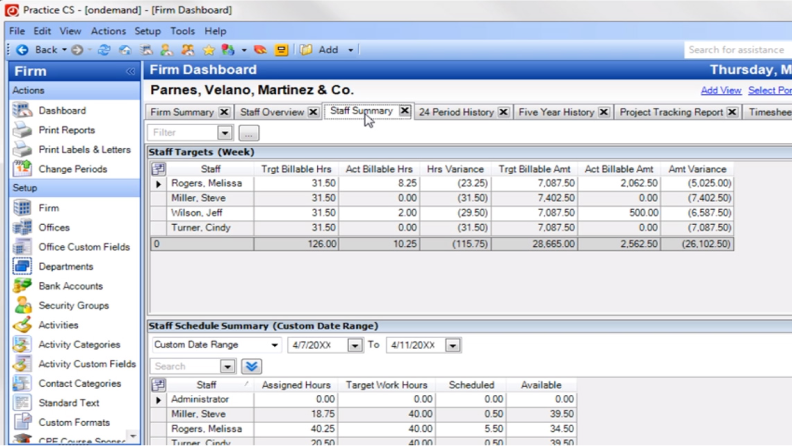Open the 4/7/20XX start date picker

[354, 346]
